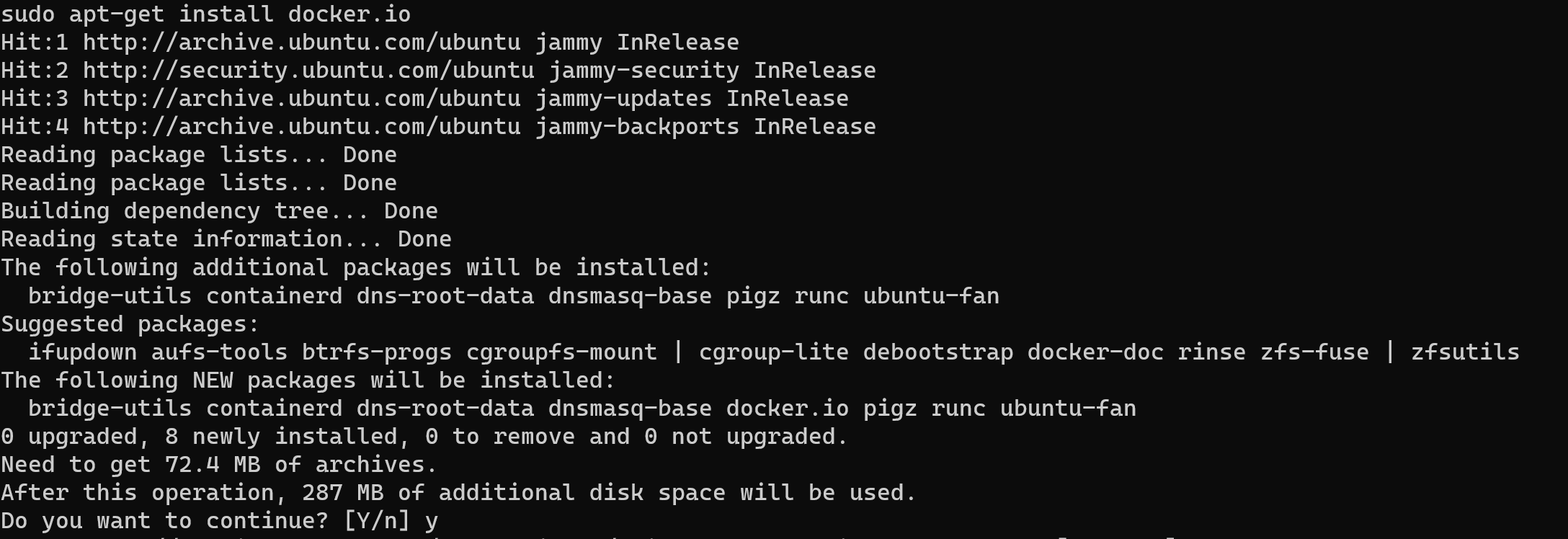Open the jammy-updates InRelease URL
1568x539 pixels.
click(x=301, y=98)
